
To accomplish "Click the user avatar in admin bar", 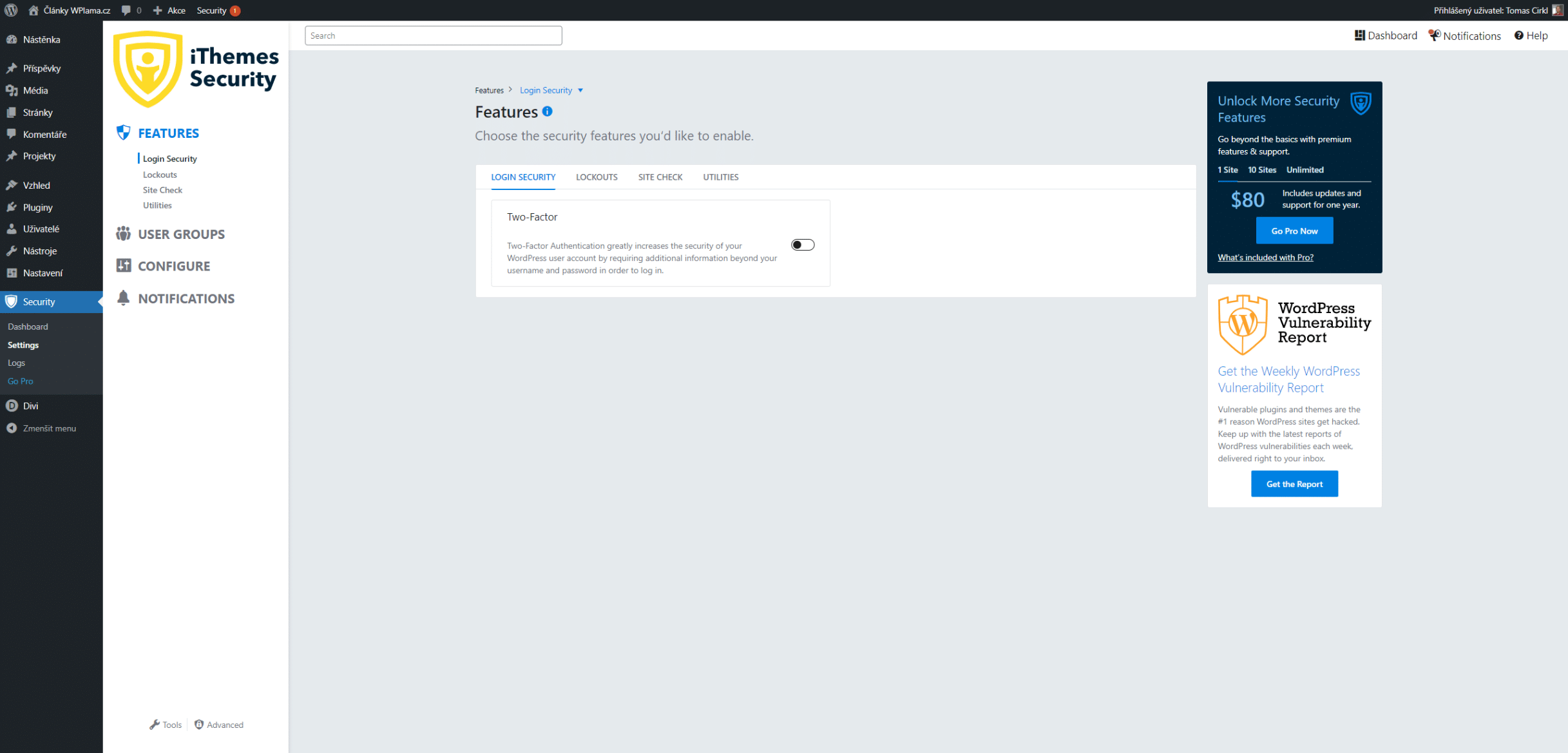I will click(1557, 10).
